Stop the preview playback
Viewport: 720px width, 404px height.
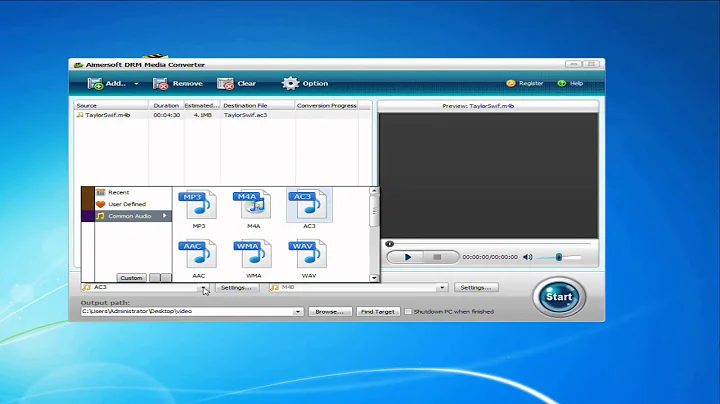coord(437,257)
